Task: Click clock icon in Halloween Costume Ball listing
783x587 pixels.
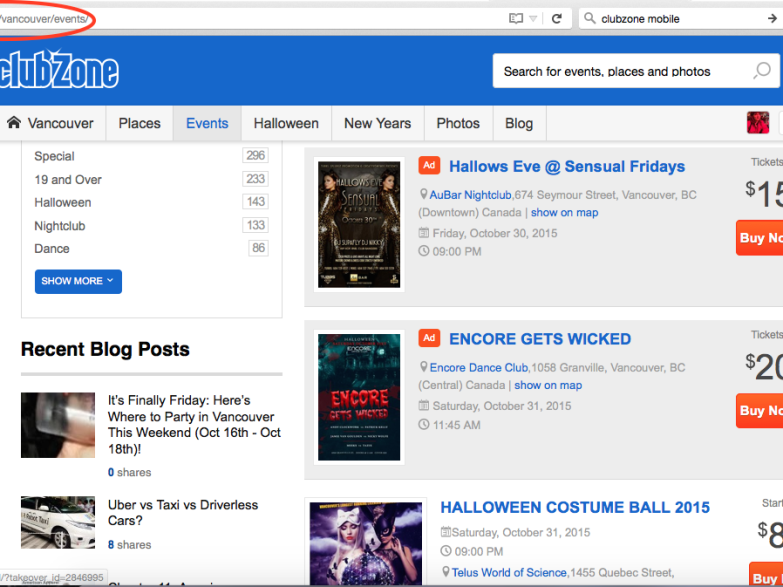Action: pyautogui.click(x=445, y=551)
